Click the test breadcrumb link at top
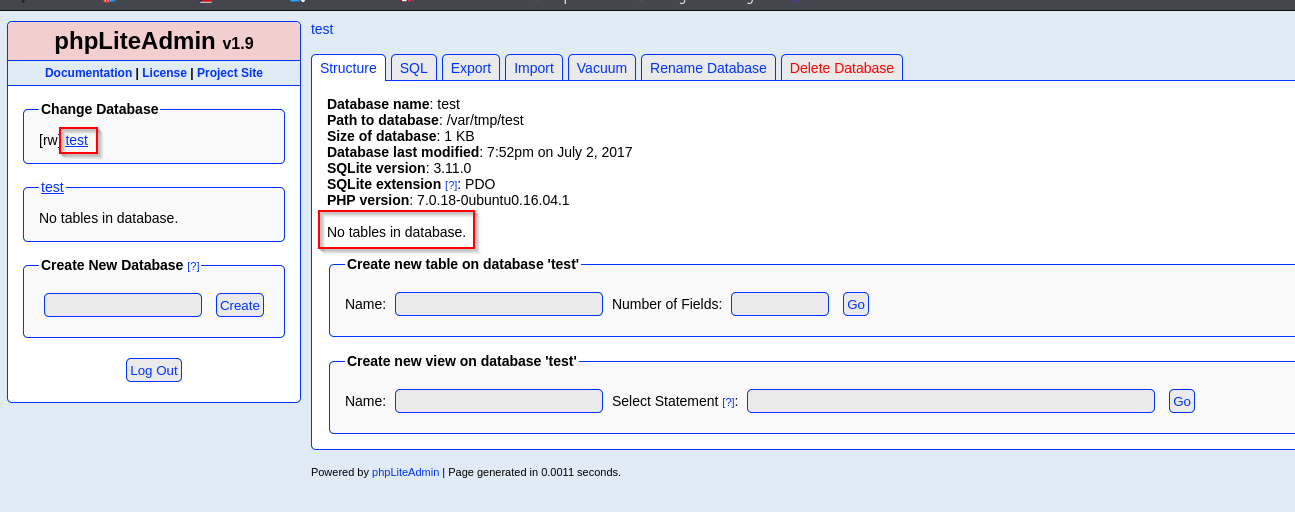1295x512 pixels. point(322,29)
